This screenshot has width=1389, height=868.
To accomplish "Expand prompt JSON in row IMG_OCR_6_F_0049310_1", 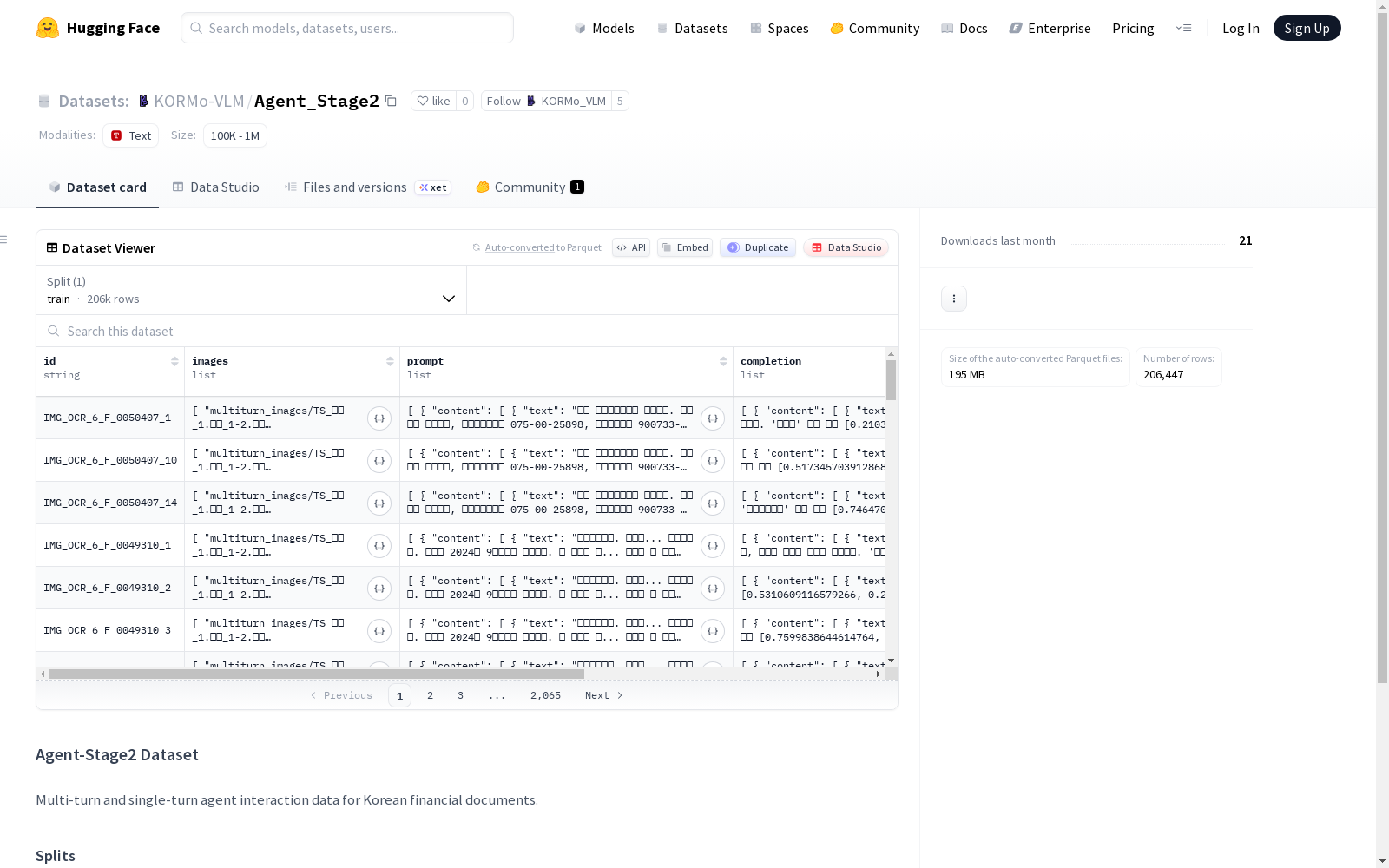I will point(713,546).
